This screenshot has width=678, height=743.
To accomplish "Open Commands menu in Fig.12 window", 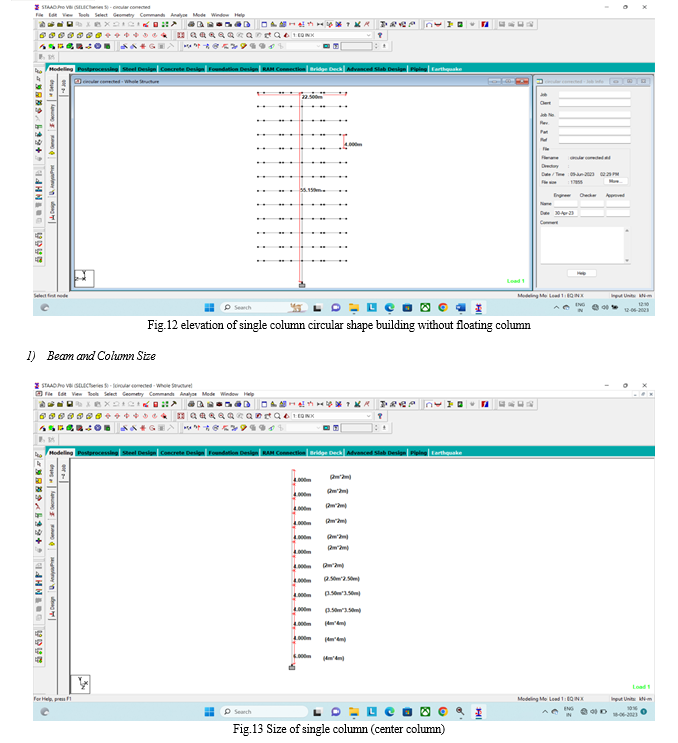I will (x=152, y=15).
